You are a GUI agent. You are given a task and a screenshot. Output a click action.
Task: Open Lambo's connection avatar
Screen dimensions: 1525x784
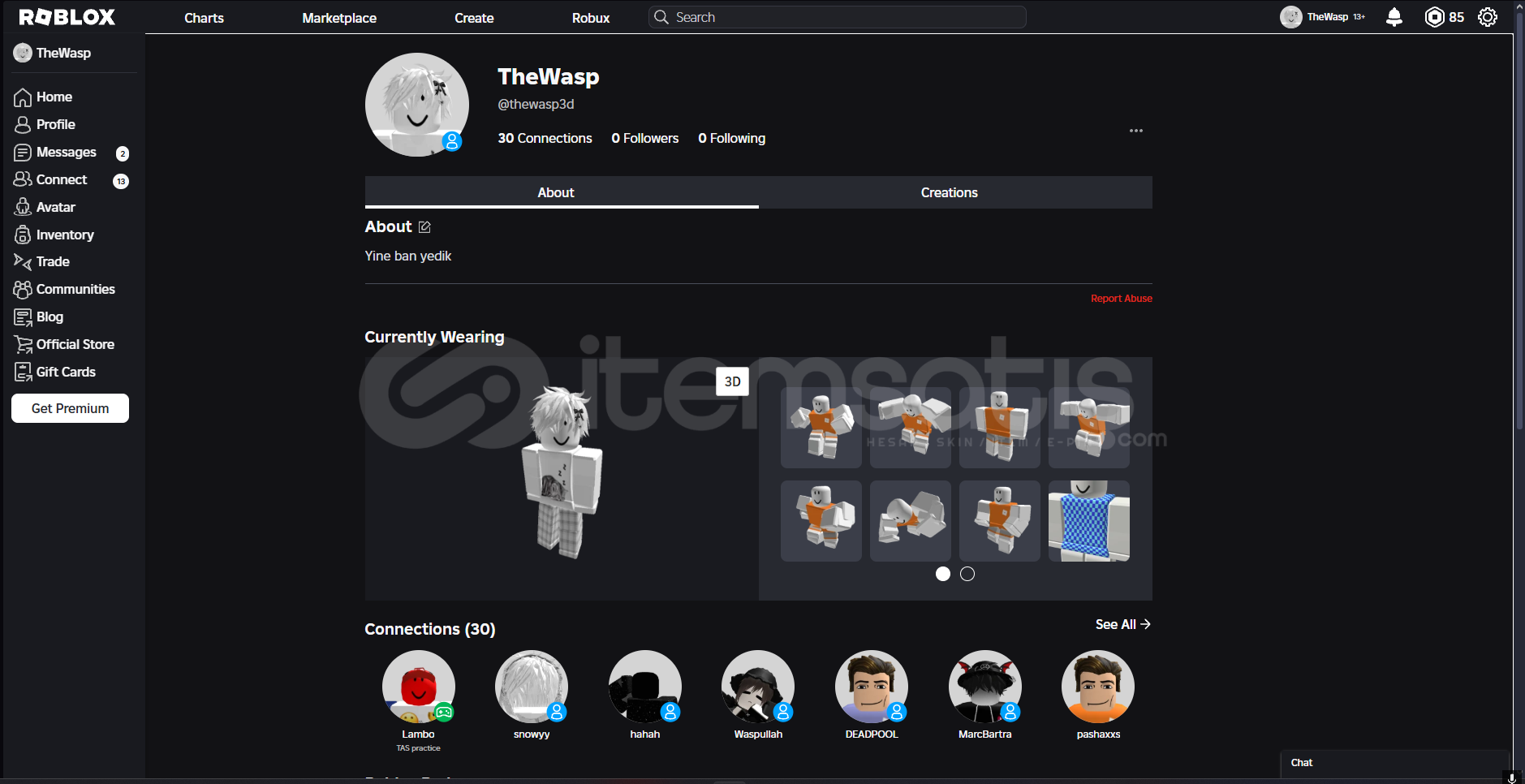click(x=419, y=687)
